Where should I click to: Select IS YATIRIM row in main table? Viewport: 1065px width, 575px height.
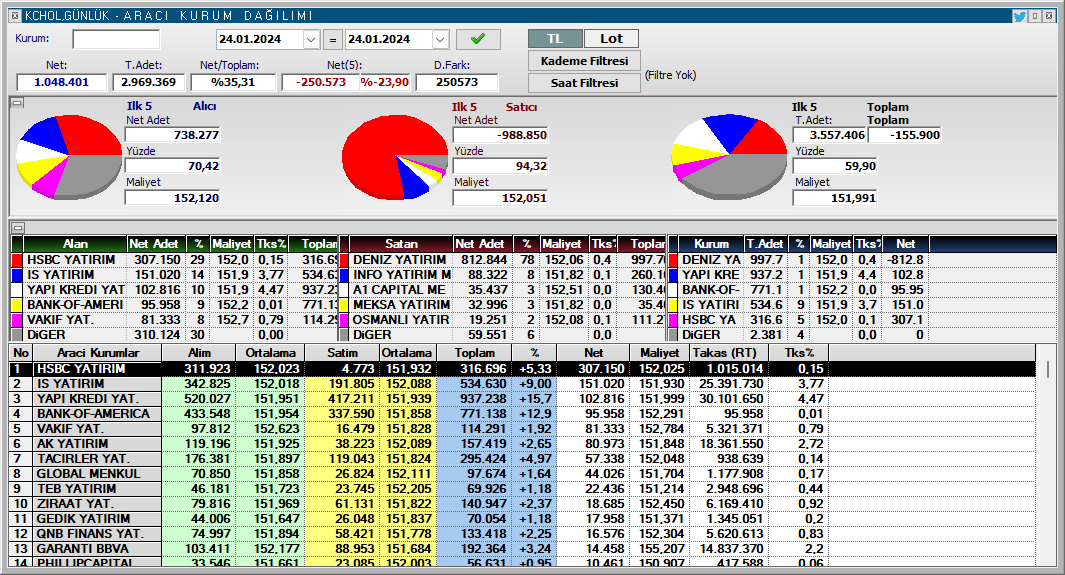522,384
